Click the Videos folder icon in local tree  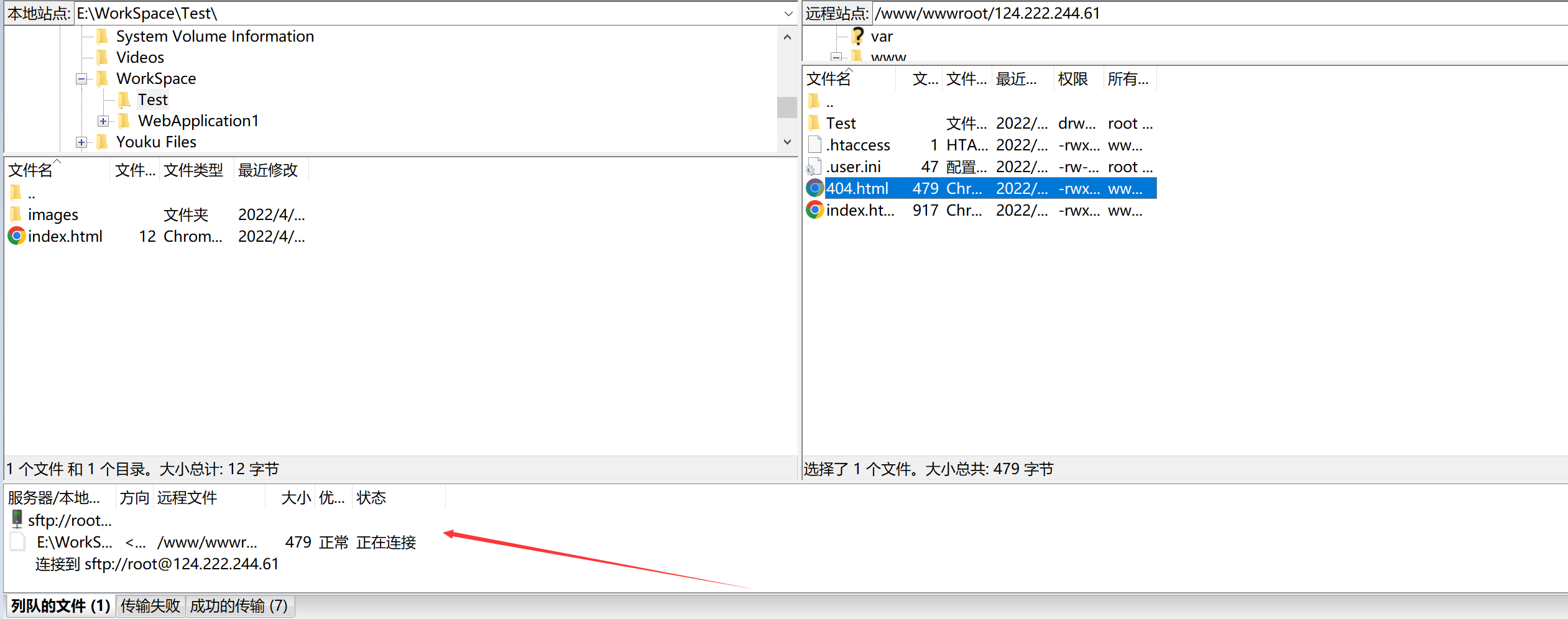pos(103,57)
